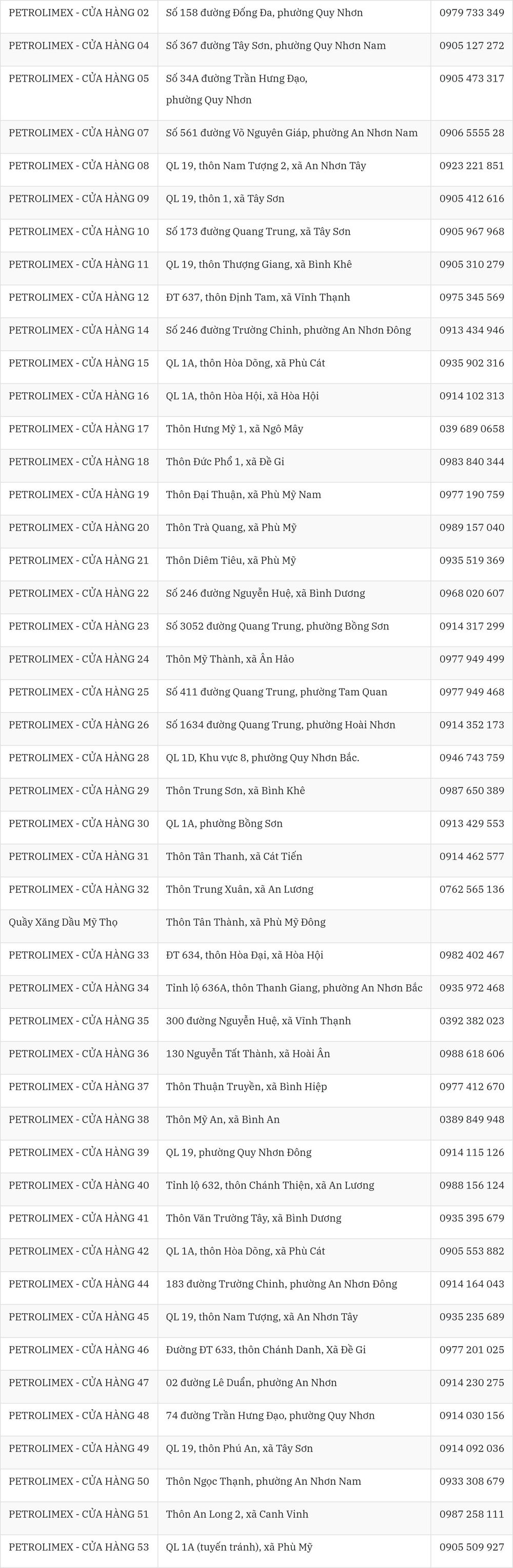Click phone number 0988 618 606

(471, 1053)
